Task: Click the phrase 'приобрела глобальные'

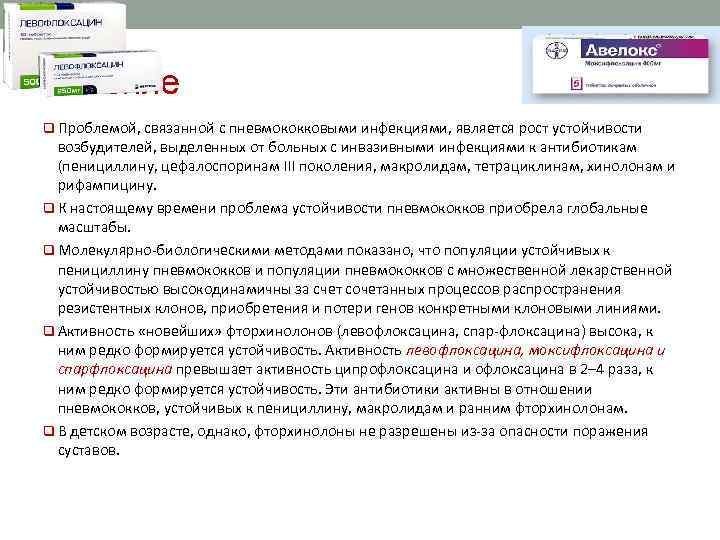Action: pos(568,208)
